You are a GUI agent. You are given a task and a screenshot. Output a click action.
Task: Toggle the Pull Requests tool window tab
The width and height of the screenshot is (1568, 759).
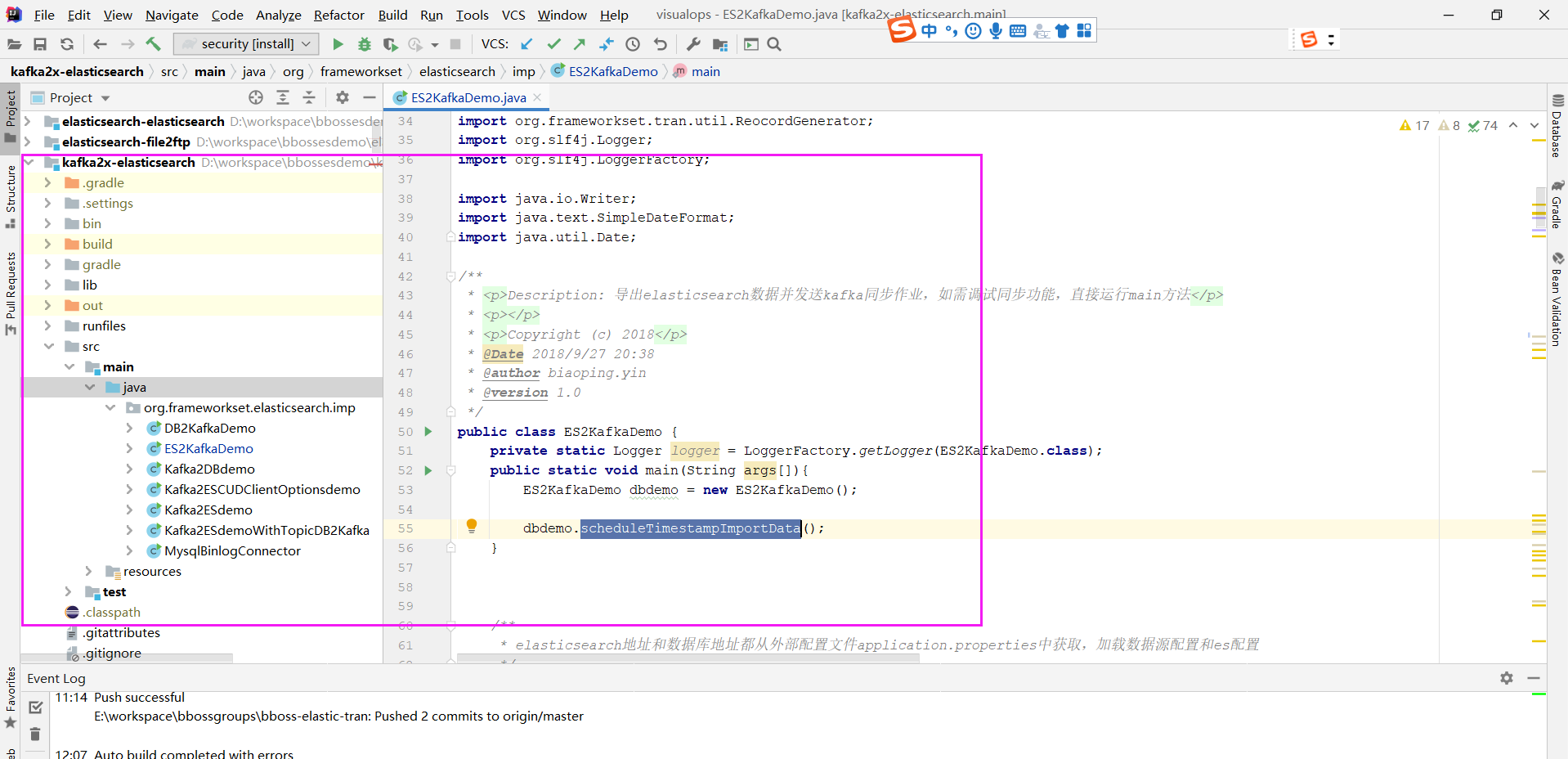click(10, 293)
